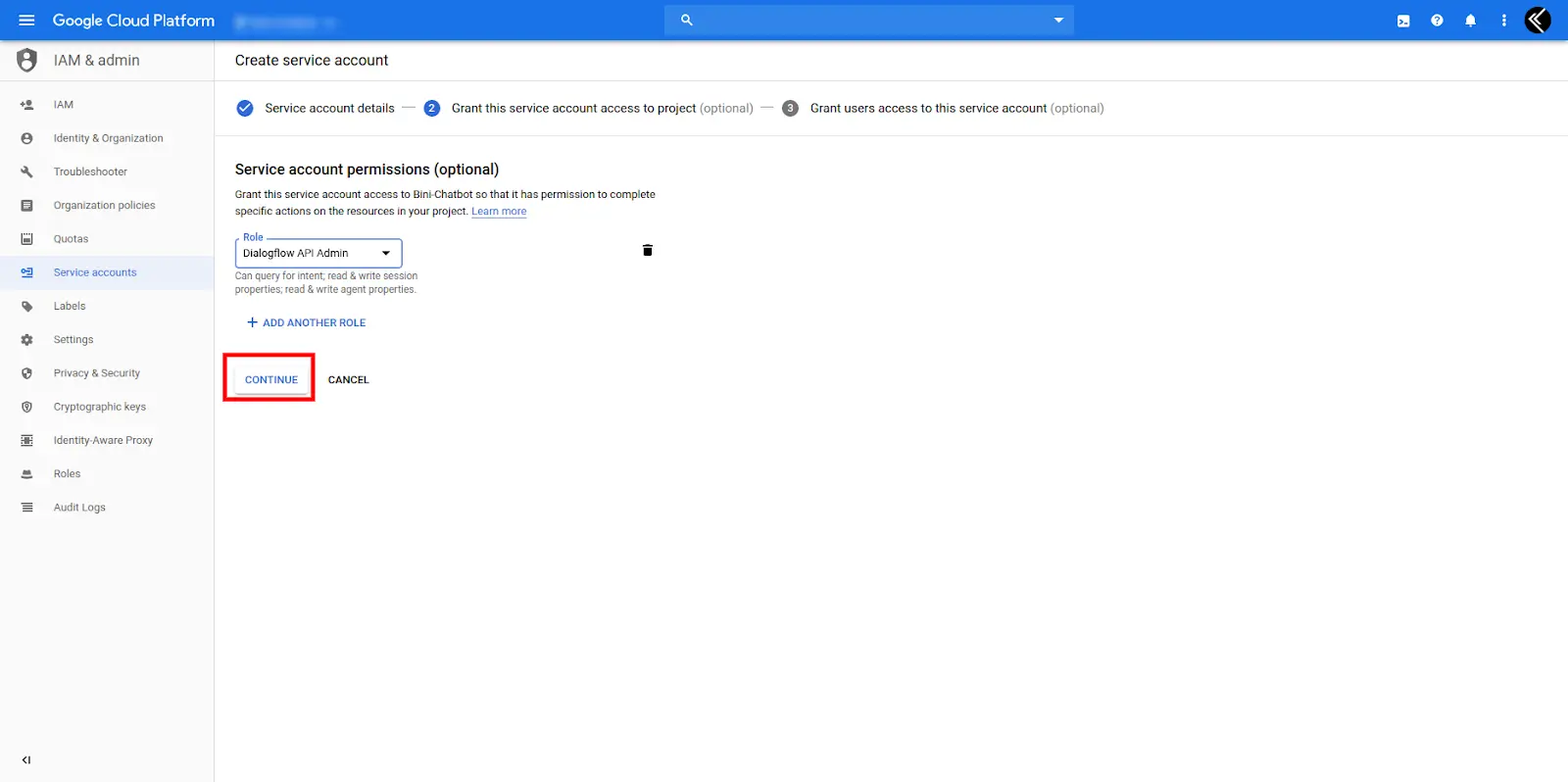This screenshot has width=1568, height=782.
Task: Open the three-dot more options menu
Action: pyautogui.click(x=1504, y=21)
